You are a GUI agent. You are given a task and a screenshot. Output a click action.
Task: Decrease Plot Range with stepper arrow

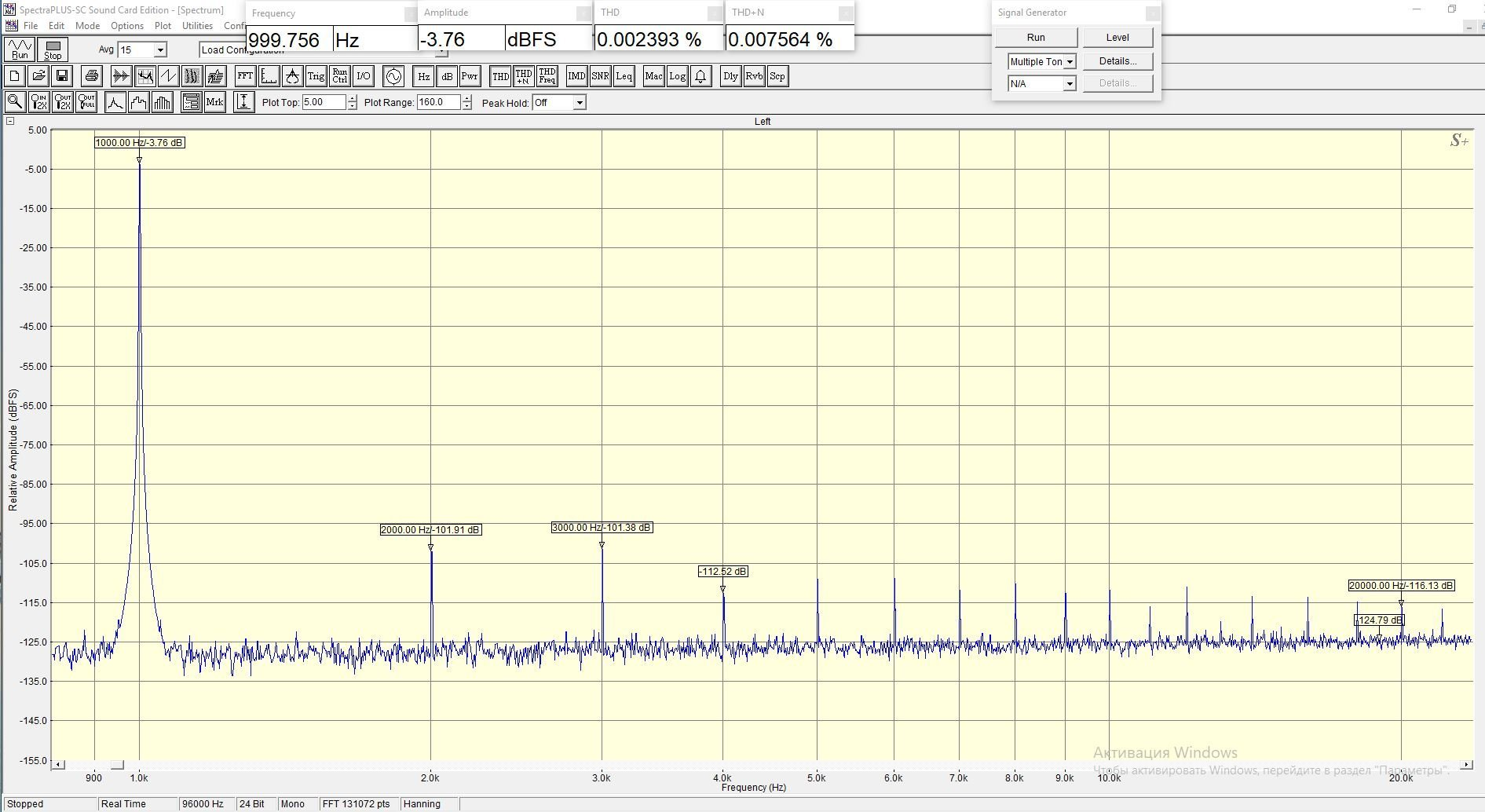467,106
